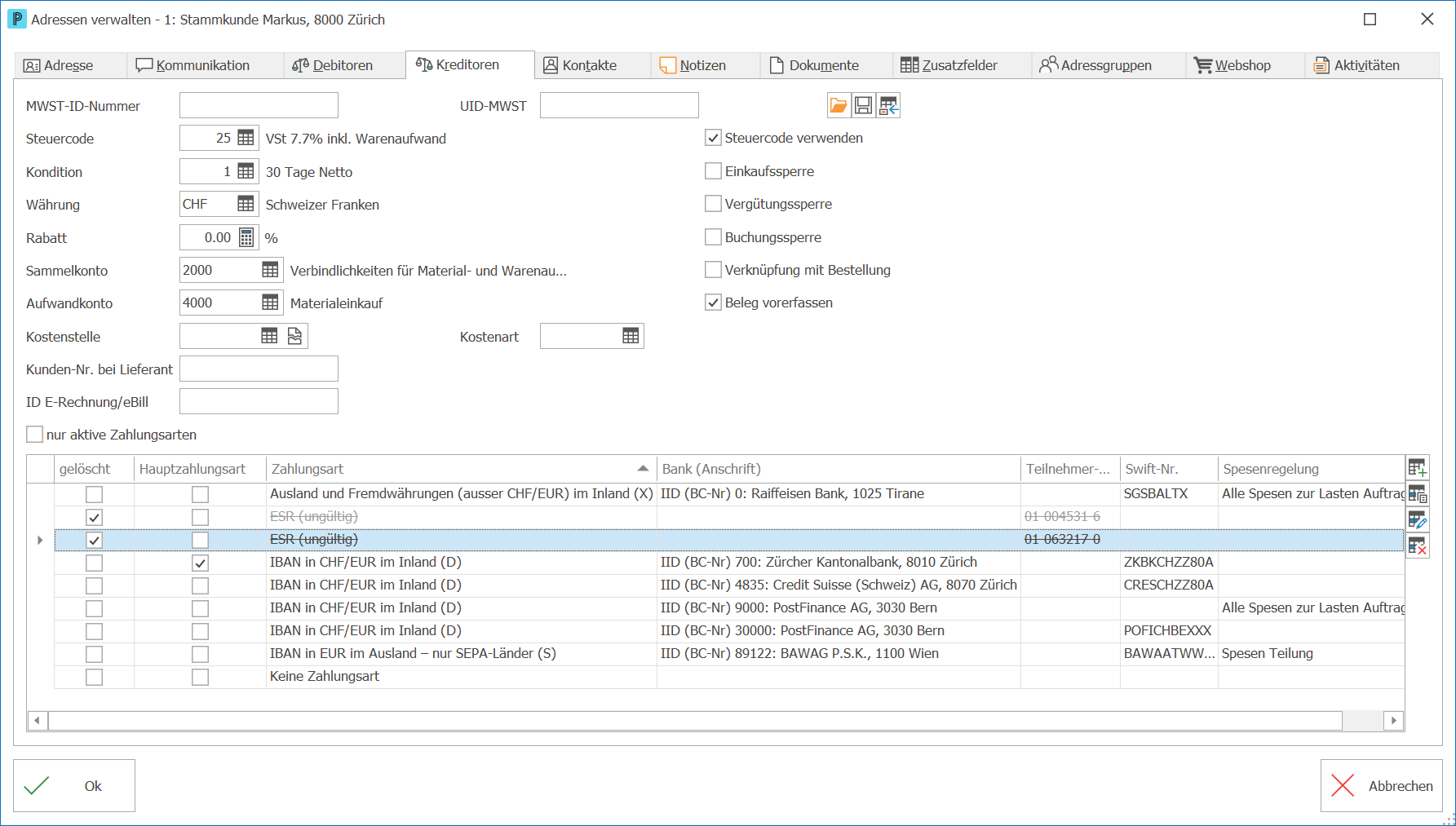This screenshot has width=1456, height=826.
Task: Delete selected Zahlungsart row icon
Action: tap(1418, 546)
